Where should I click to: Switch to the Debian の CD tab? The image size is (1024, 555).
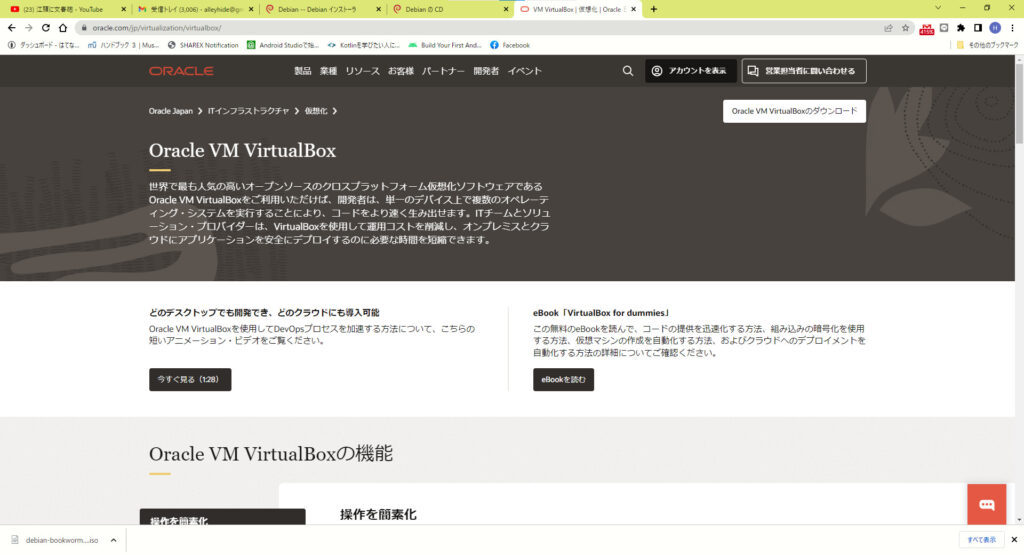[x=449, y=9]
